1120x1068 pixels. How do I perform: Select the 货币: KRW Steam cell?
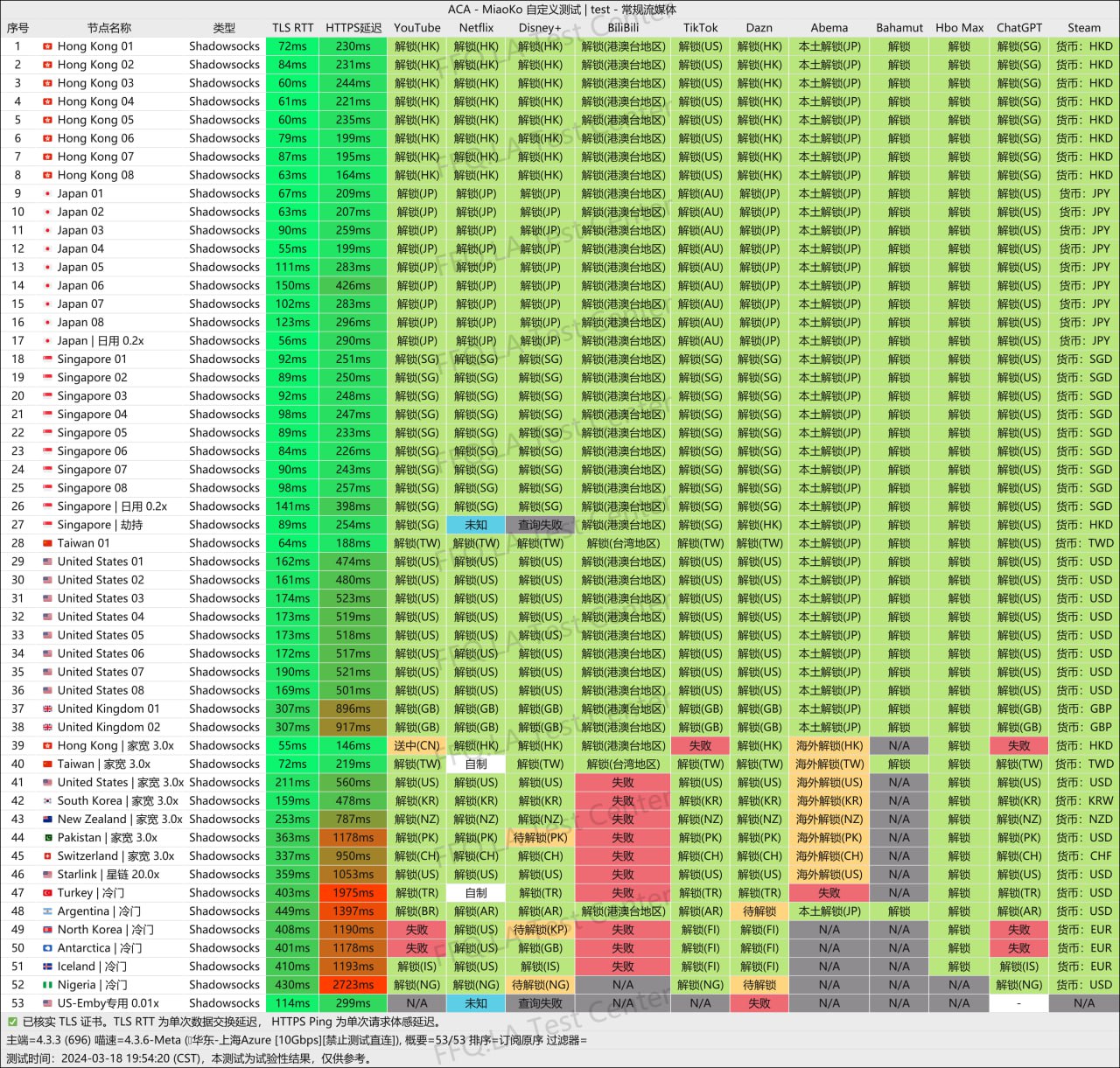[x=1084, y=801]
